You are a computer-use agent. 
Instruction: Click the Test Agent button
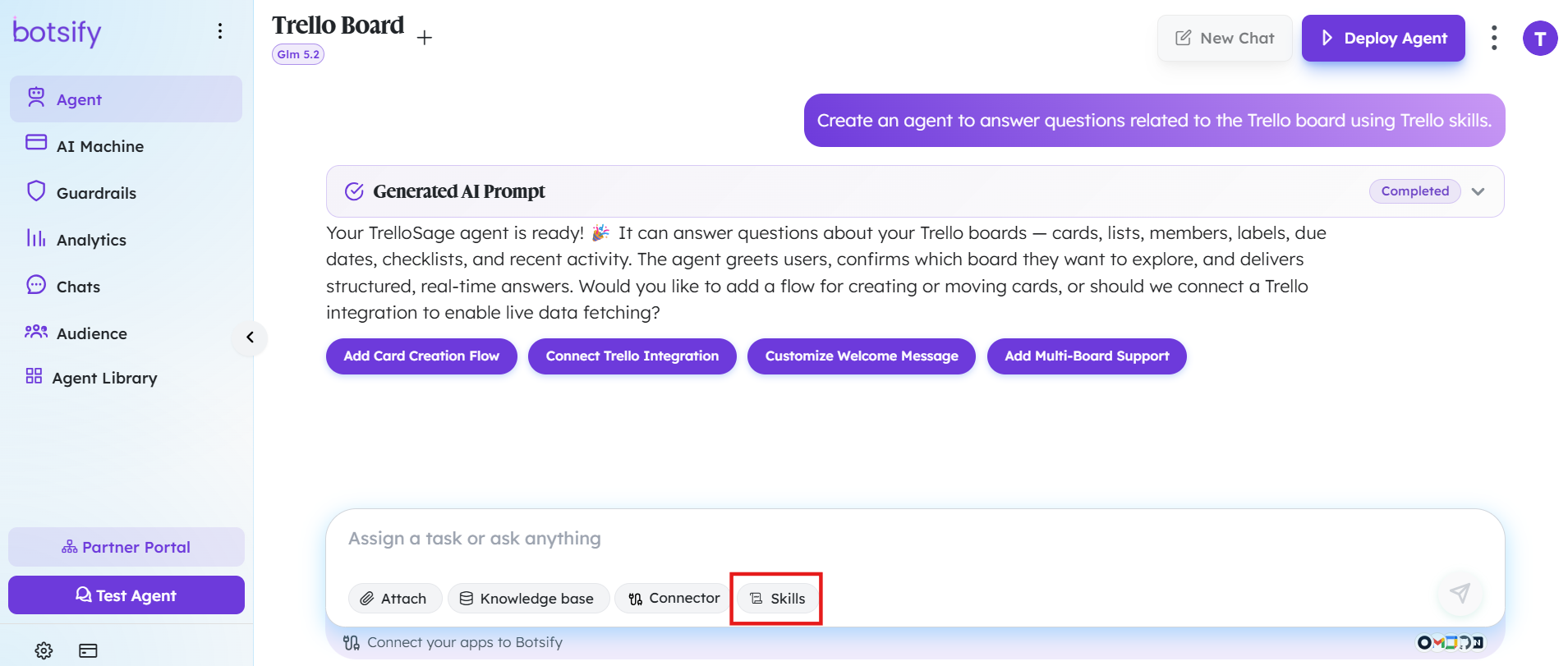[x=126, y=595]
